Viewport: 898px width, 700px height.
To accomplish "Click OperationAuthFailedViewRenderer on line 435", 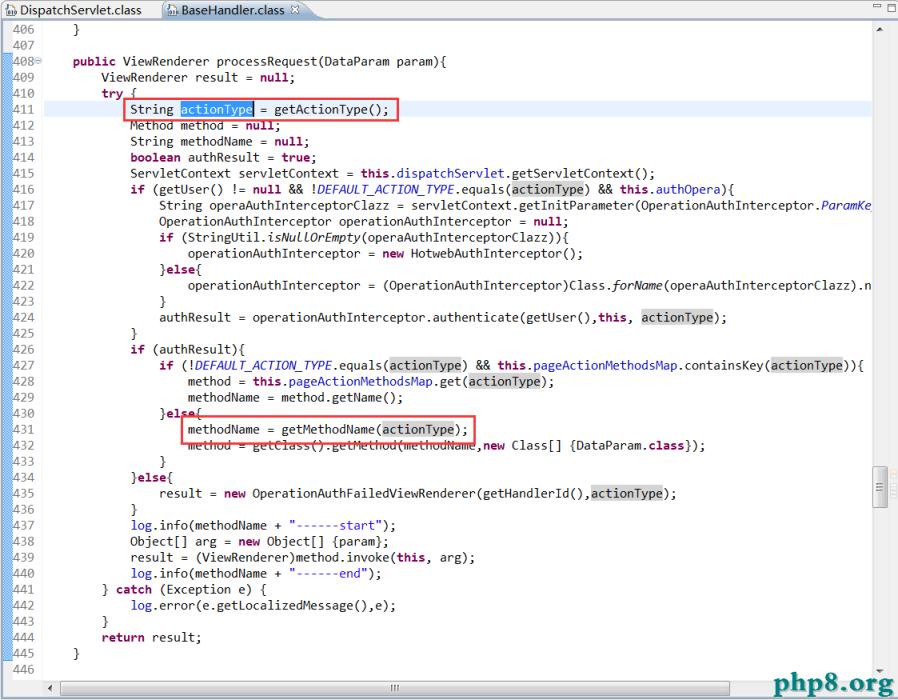I will [x=364, y=494].
